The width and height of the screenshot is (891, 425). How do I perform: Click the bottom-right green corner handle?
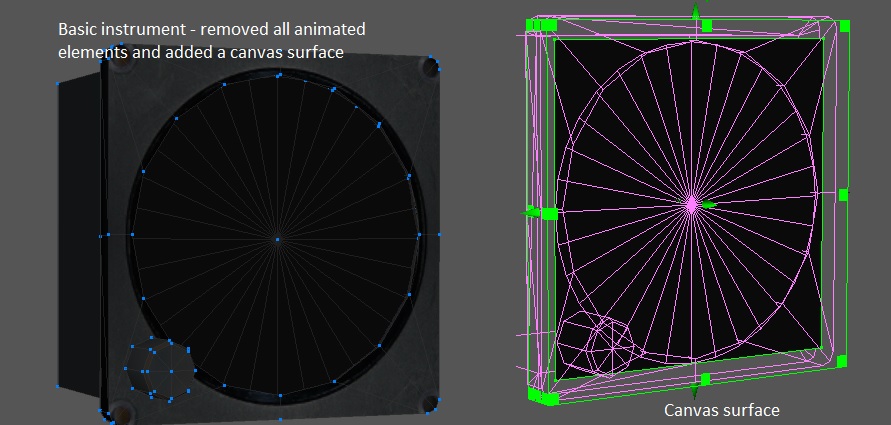pos(844,361)
